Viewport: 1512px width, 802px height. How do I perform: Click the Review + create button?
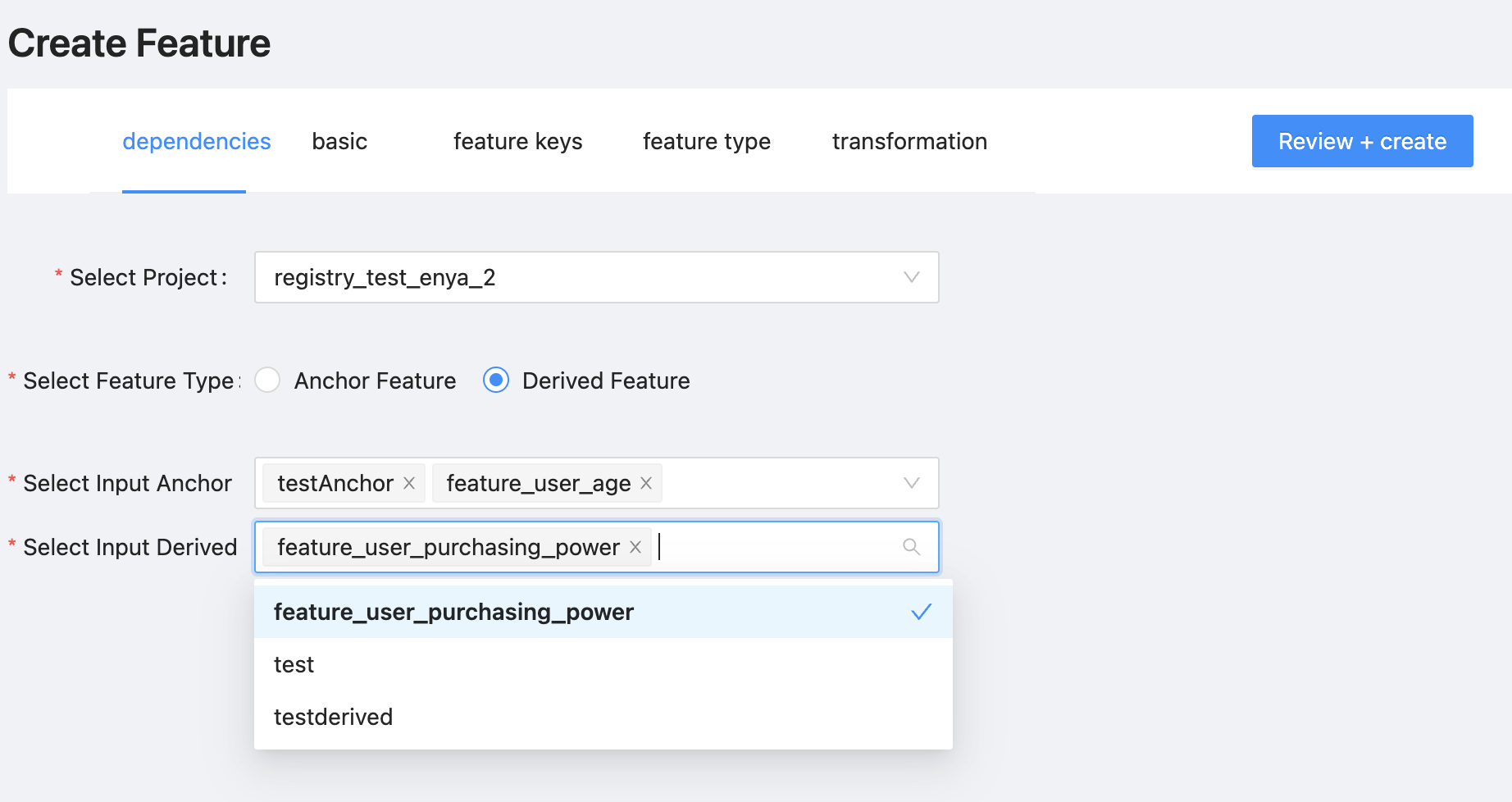pyautogui.click(x=1362, y=141)
